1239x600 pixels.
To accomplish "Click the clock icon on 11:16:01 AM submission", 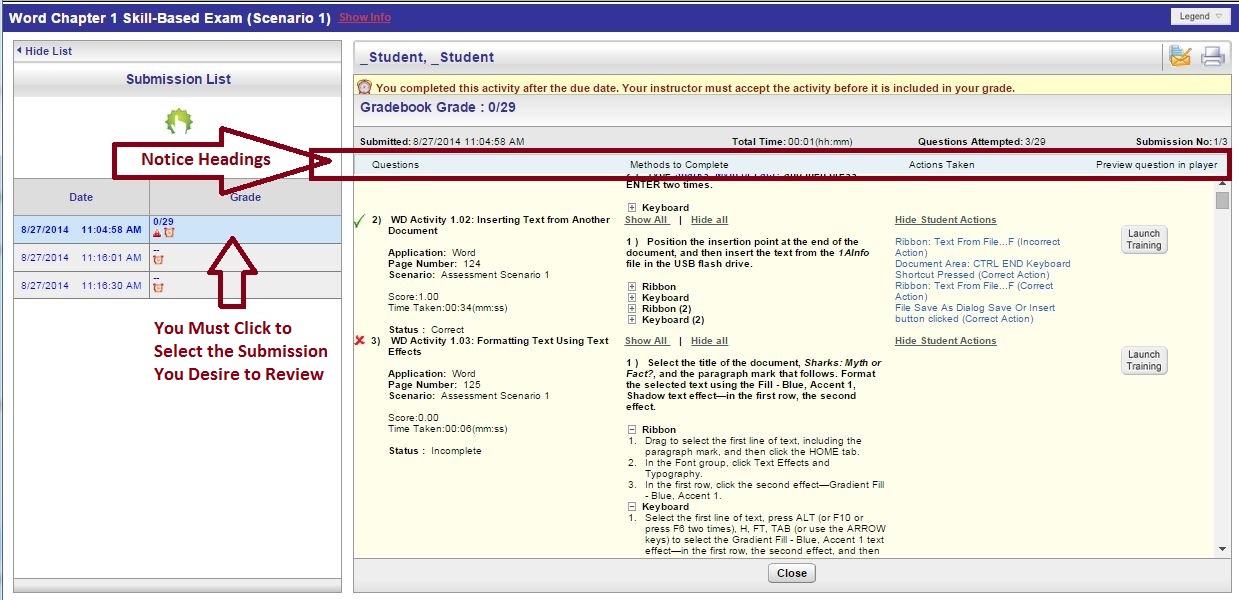I will tap(157, 260).
